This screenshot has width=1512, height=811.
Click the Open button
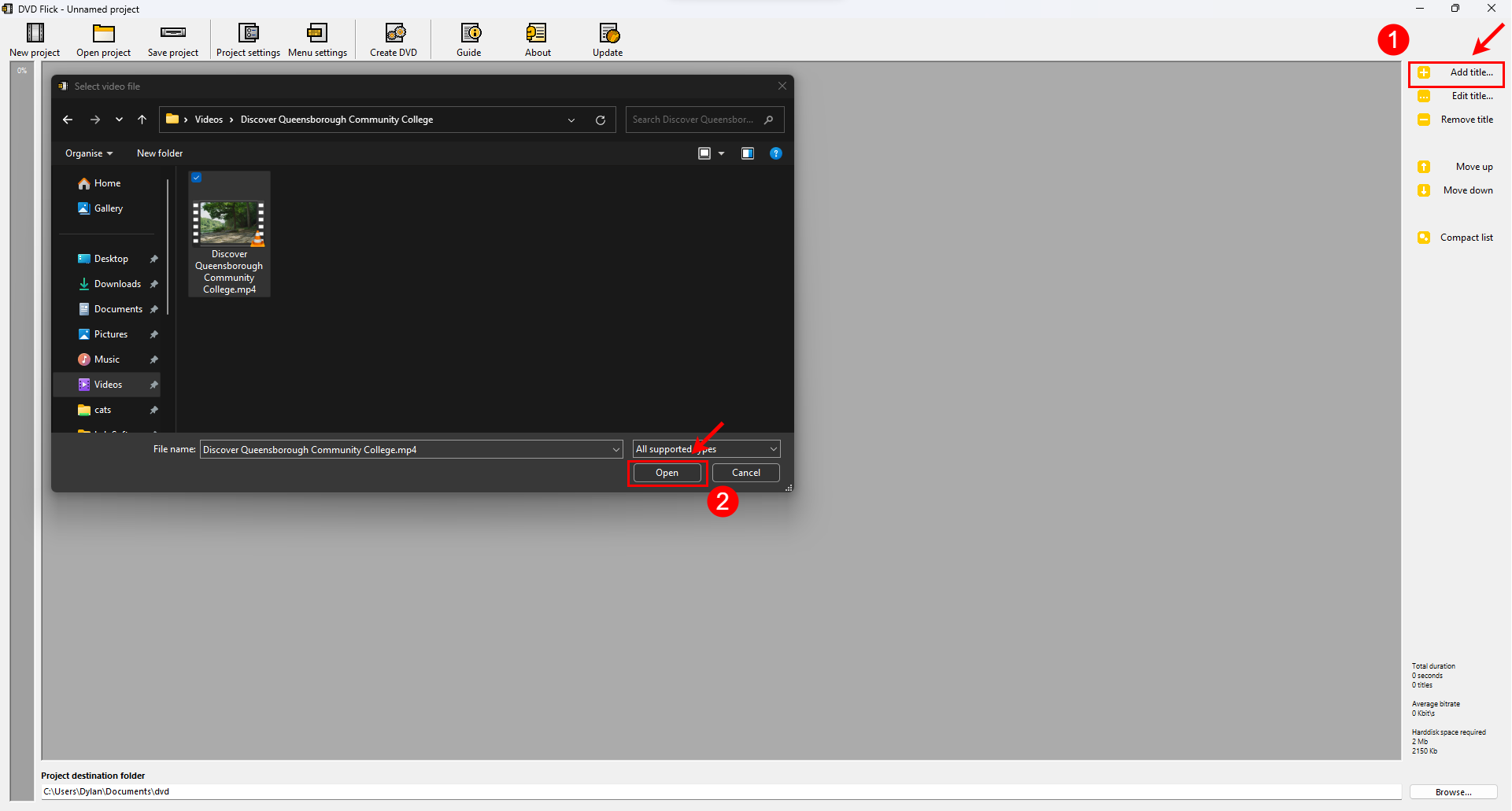tap(667, 473)
